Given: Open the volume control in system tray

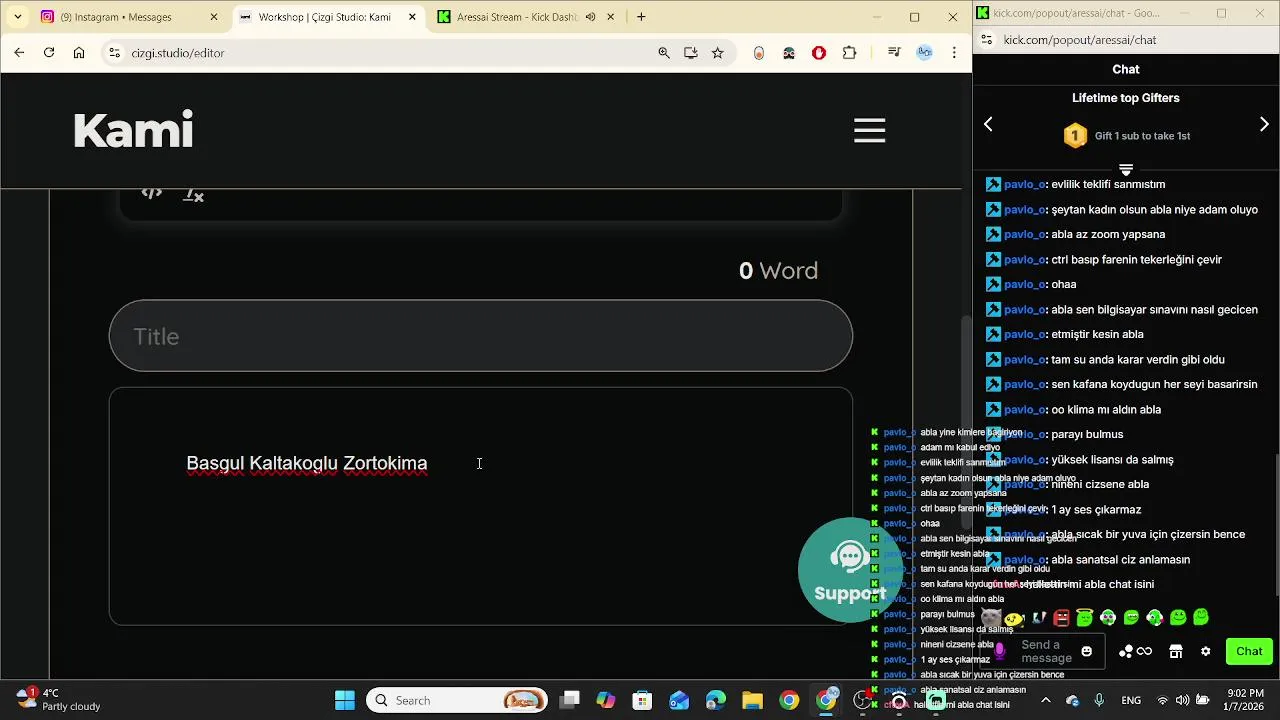Looking at the screenshot, I should click(1183, 700).
